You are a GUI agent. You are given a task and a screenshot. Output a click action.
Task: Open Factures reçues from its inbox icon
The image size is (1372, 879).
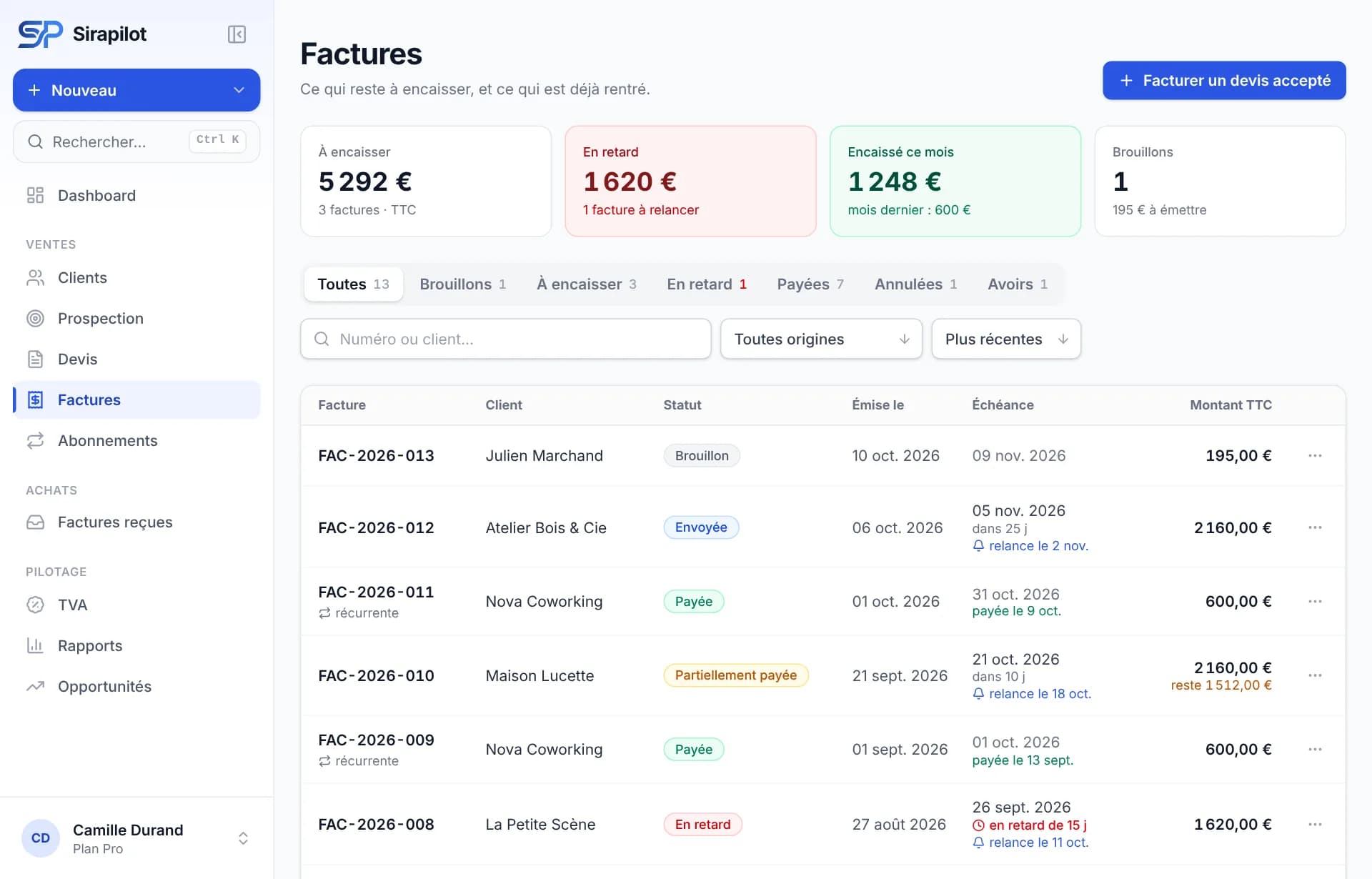[35, 522]
